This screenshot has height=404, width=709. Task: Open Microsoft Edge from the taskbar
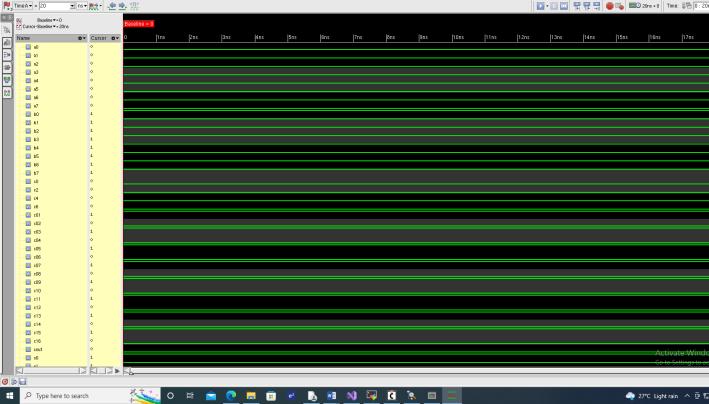231,396
